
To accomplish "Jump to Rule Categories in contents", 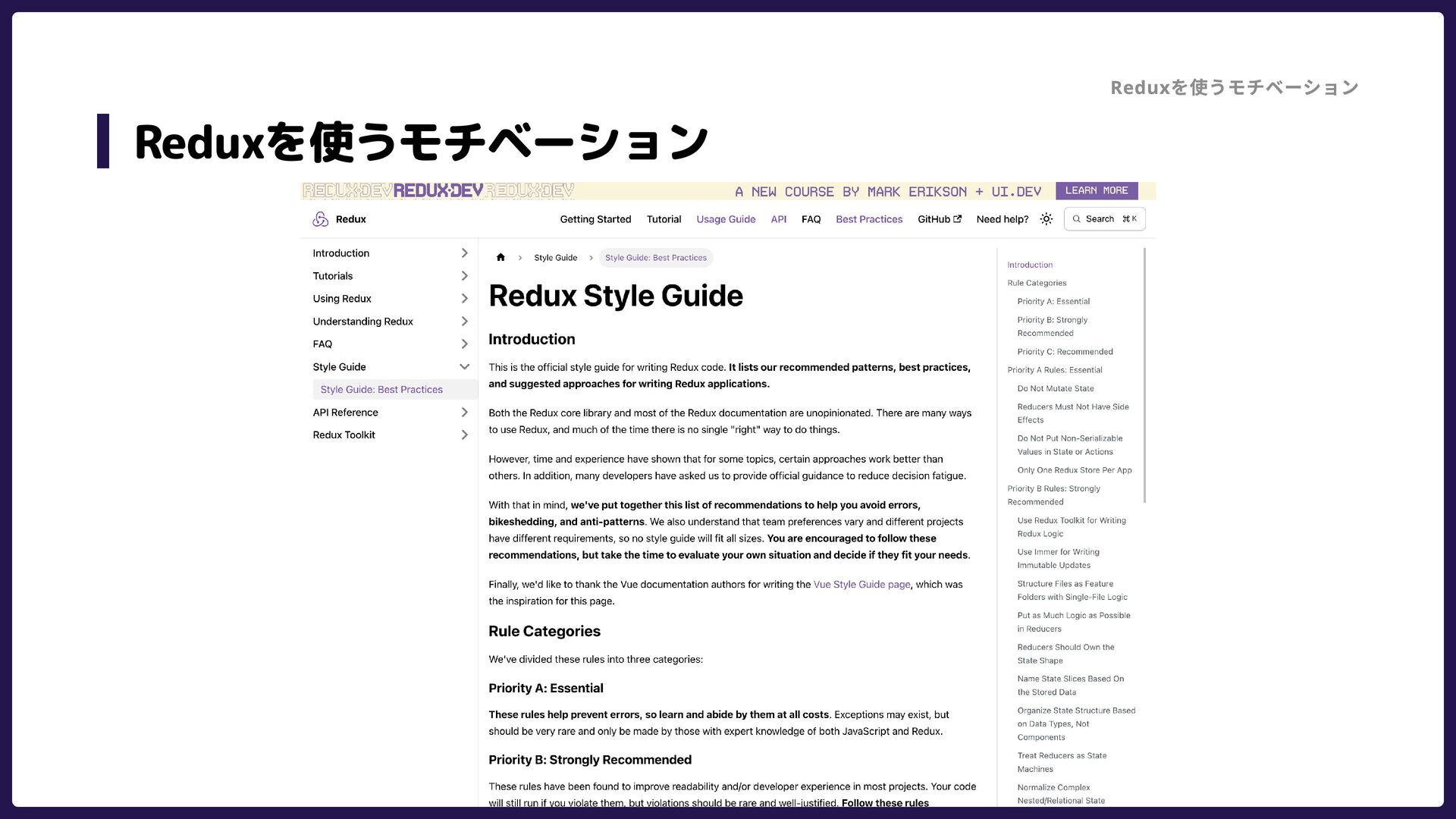I will tap(1036, 283).
